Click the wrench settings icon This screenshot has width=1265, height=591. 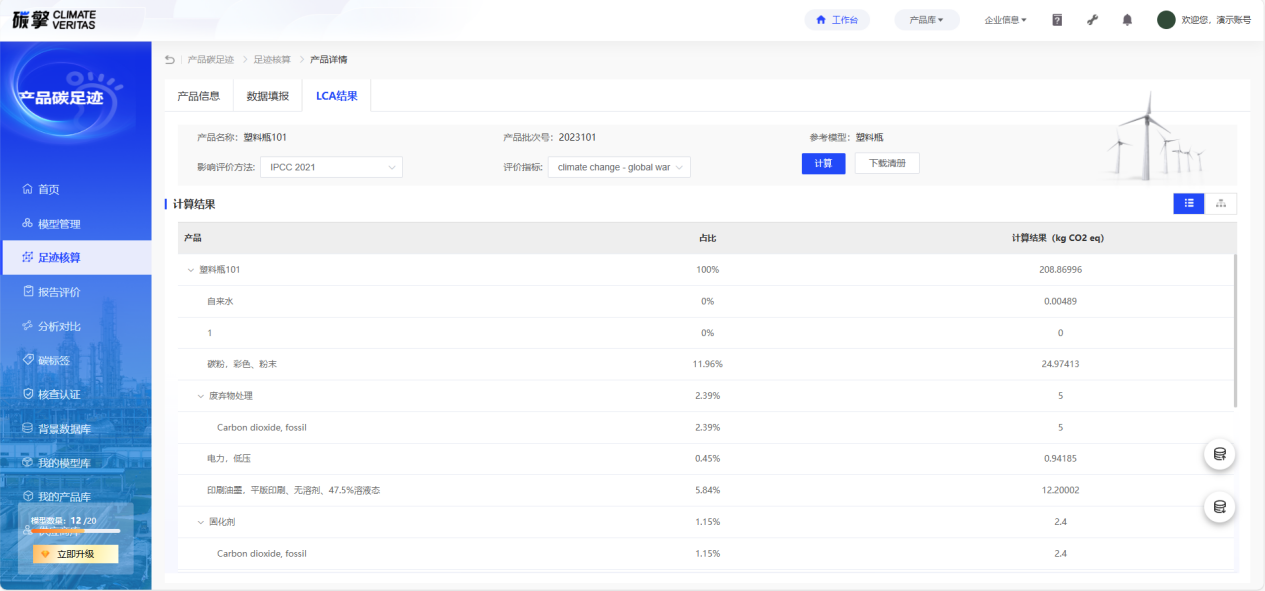1092,20
